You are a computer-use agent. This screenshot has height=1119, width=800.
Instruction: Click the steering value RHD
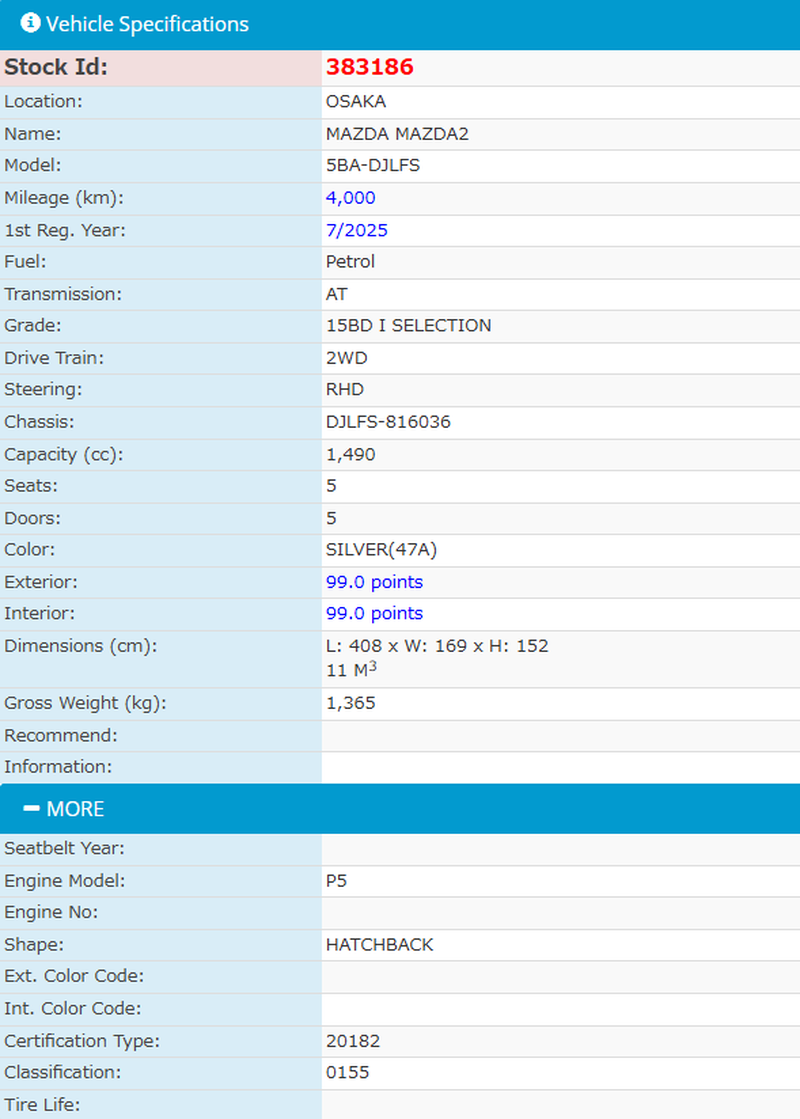click(345, 390)
